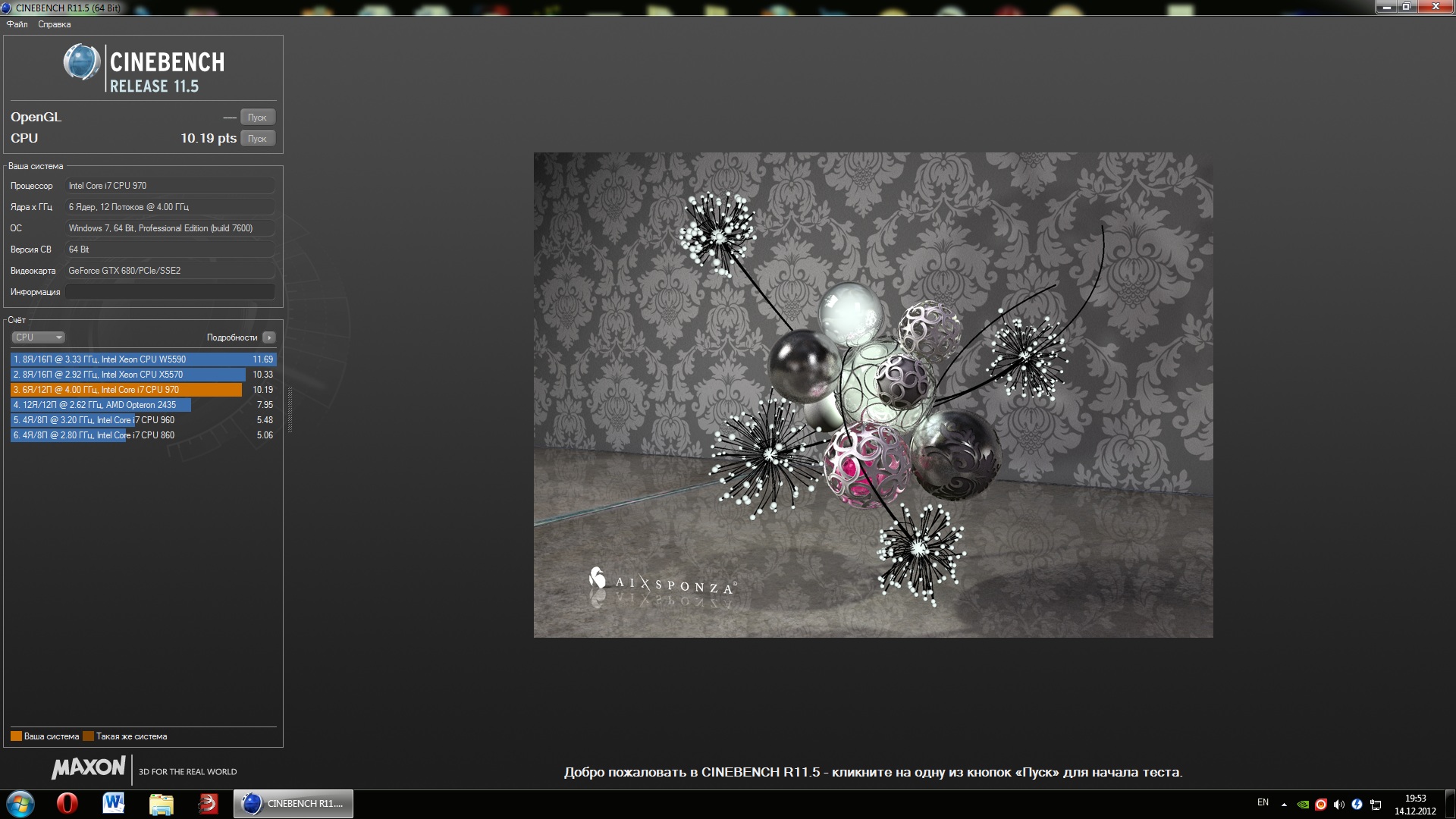Screen dimensions: 1456x819
Task: Click the red 3DMark-style taskbar icon
Action: (x=208, y=803)
